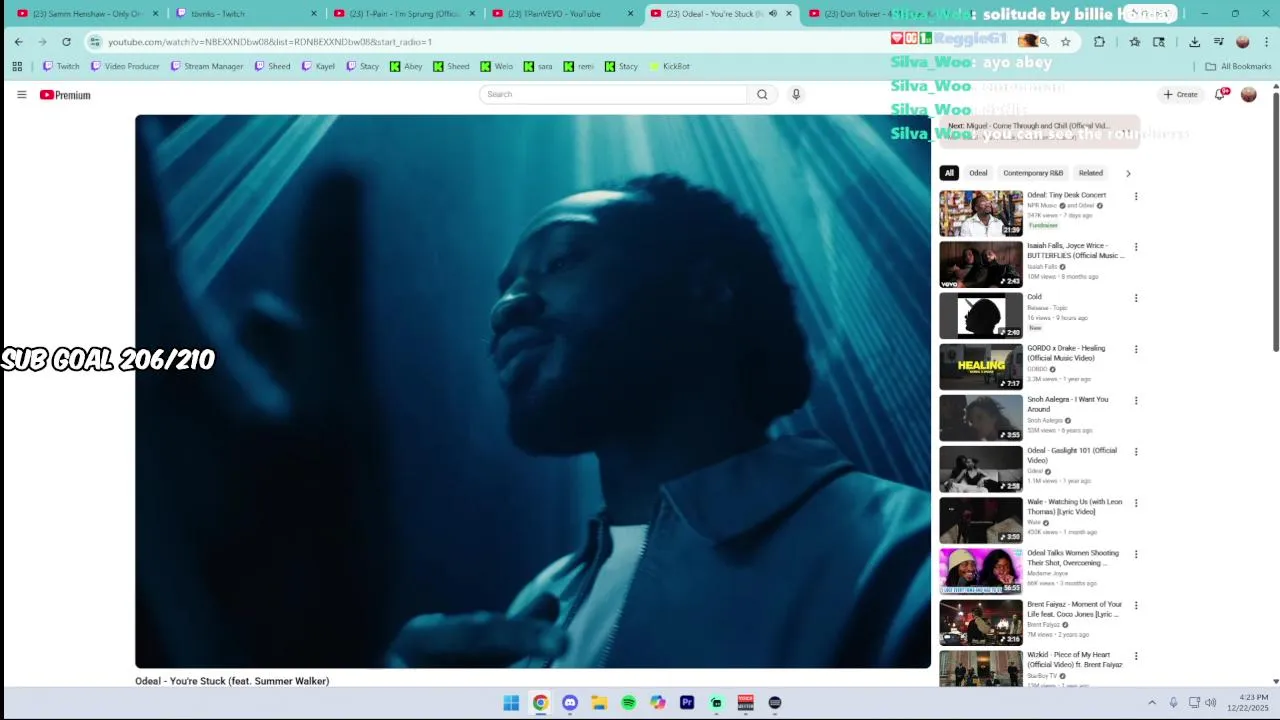Go forward with the browser forward arrow
The width and height of the screenshot is (1280, 720).
[42, 42]
